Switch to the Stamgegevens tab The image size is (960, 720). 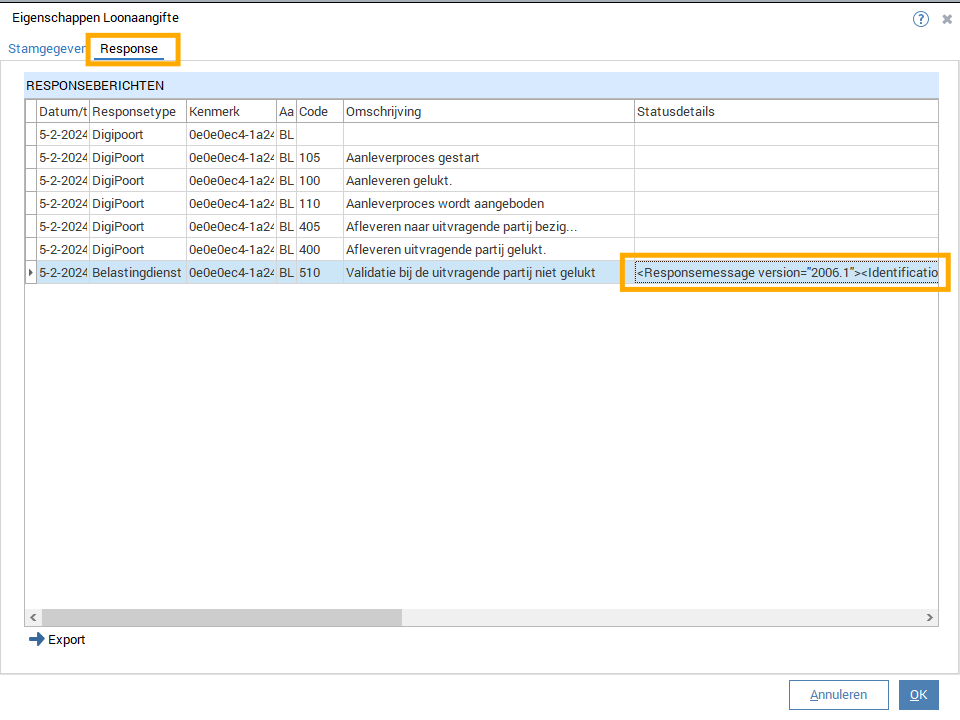46,49
